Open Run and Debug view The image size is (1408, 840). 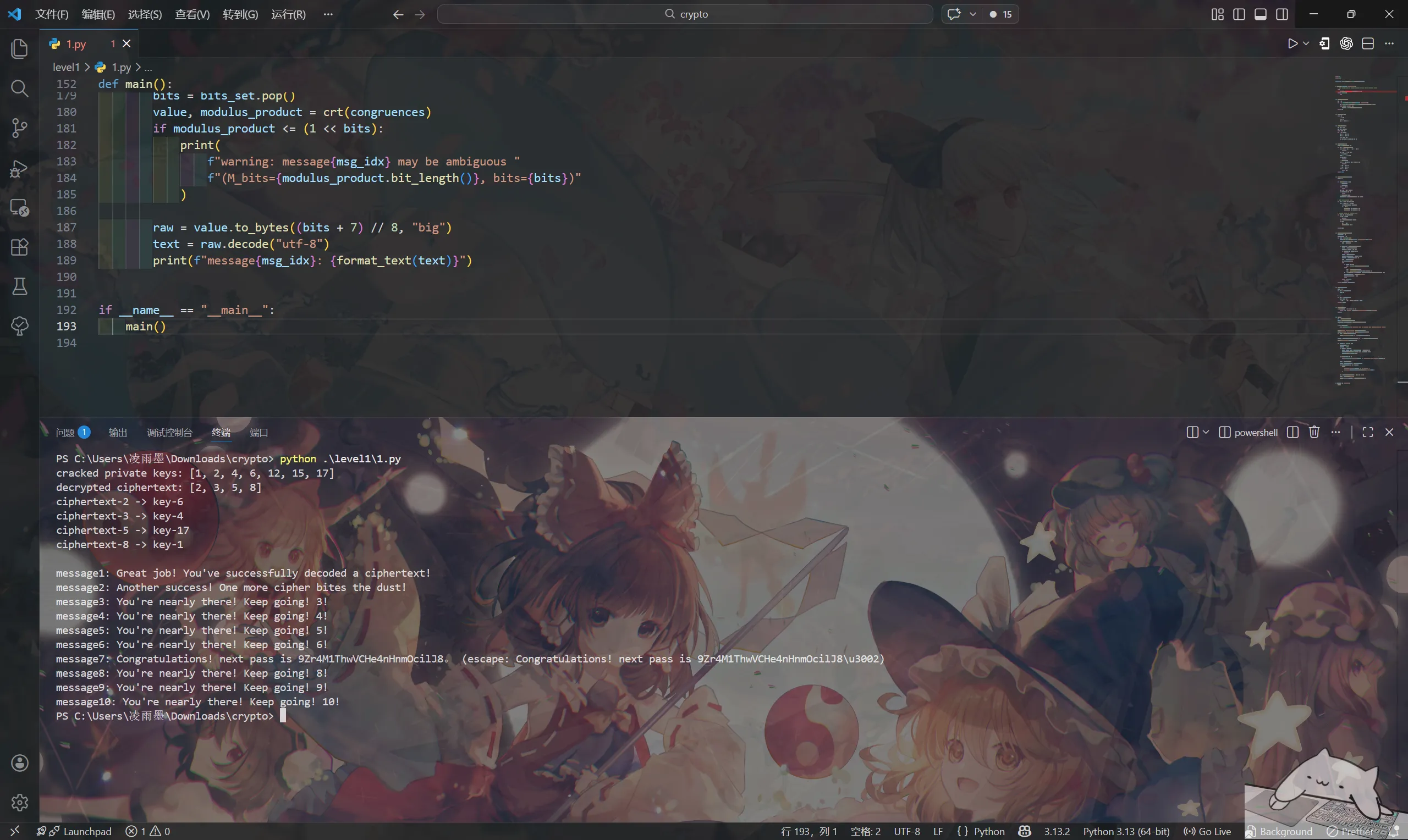coord(19,168)
